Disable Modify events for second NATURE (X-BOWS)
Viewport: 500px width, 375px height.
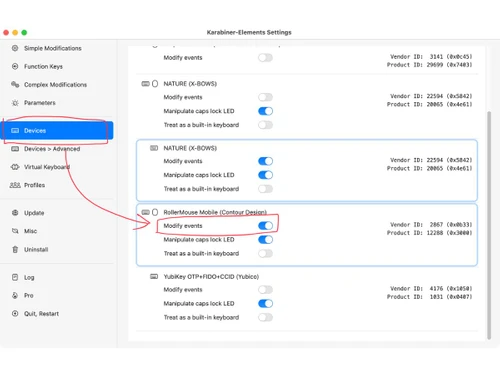[265, 161]
